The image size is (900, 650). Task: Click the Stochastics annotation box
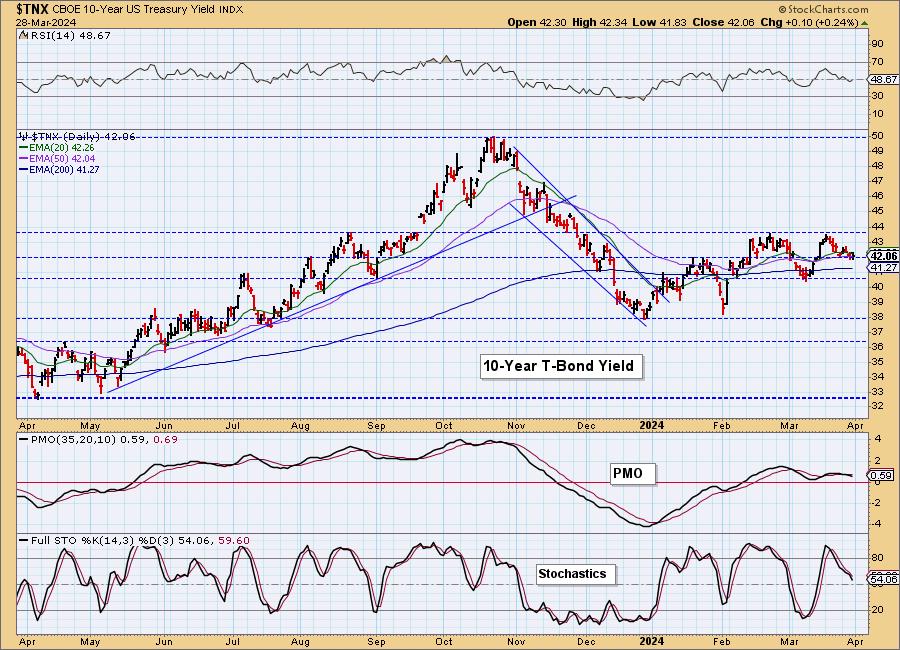pyautogui.click(x=576, y=574)
